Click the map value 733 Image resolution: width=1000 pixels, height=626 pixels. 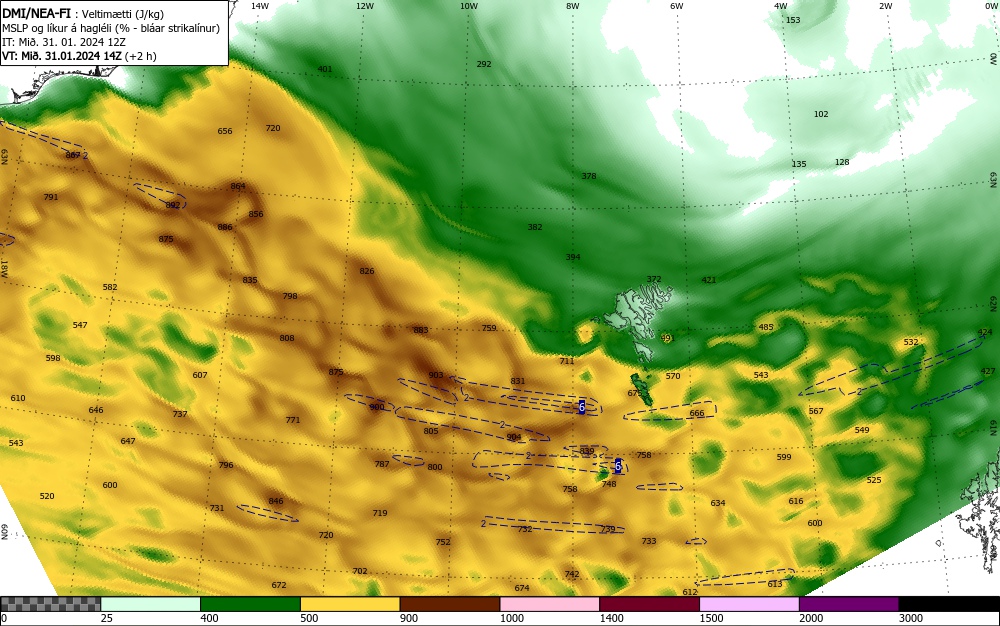point(649,541)
